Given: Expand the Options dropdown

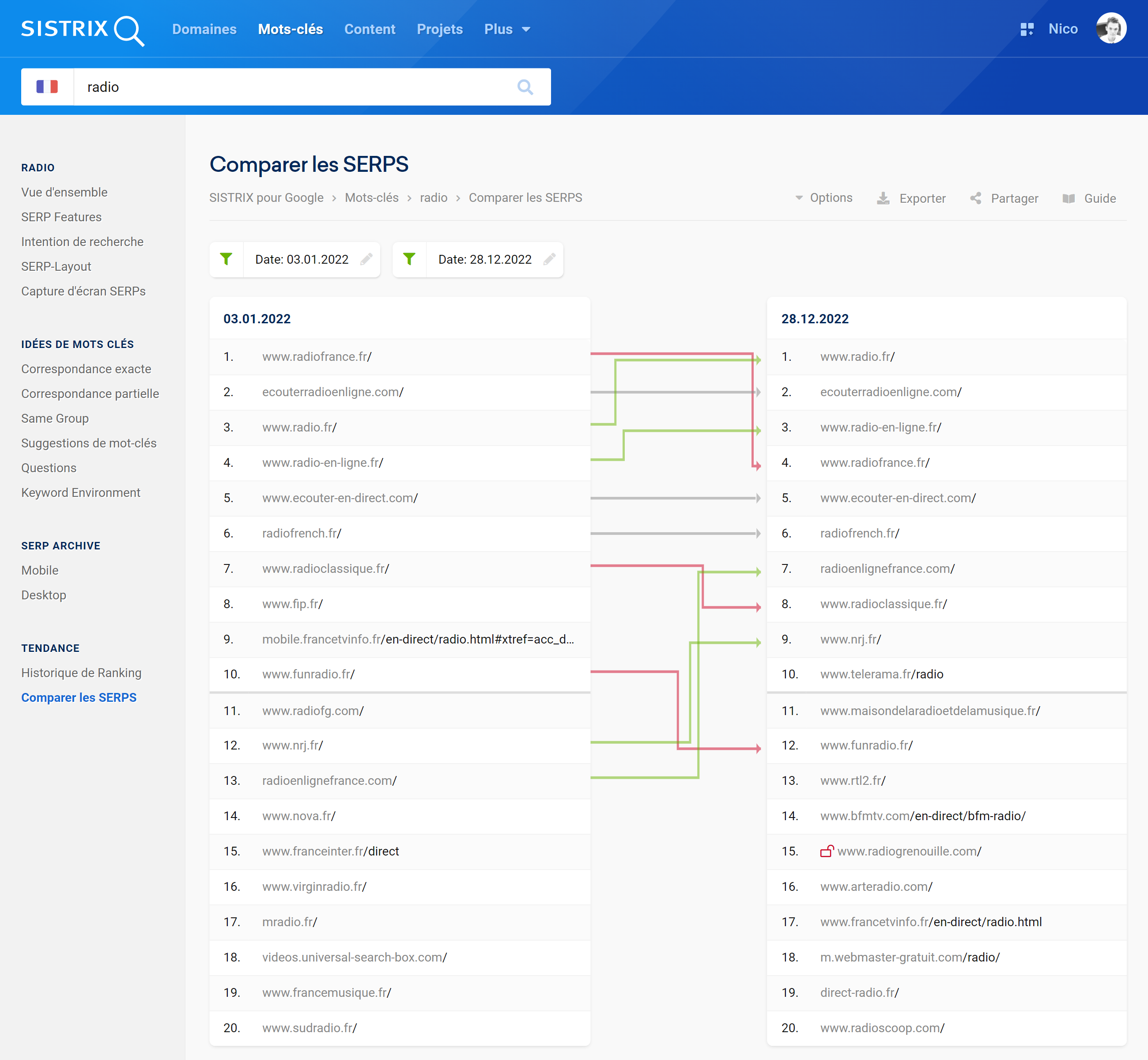Looking at the screenshot, I should 823,198.
